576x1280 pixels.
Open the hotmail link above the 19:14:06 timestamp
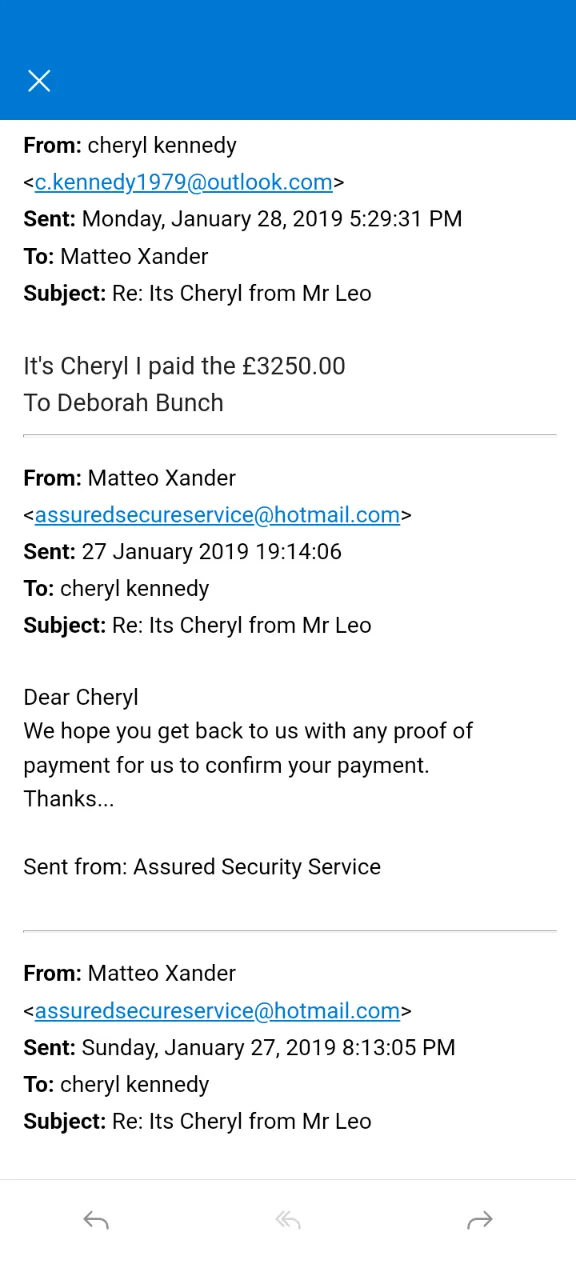[x=217, y=515]
